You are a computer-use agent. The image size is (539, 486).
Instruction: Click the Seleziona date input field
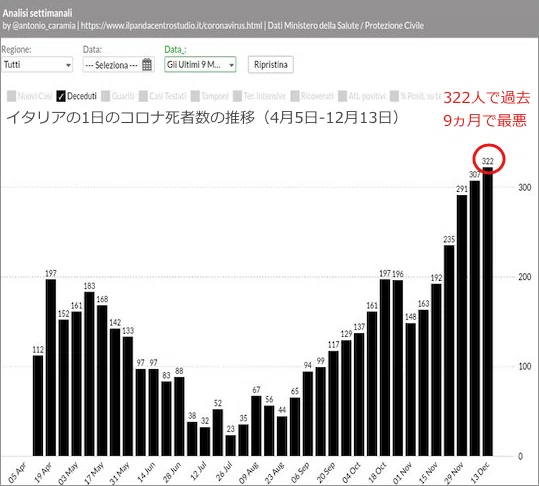click(119, 65)
